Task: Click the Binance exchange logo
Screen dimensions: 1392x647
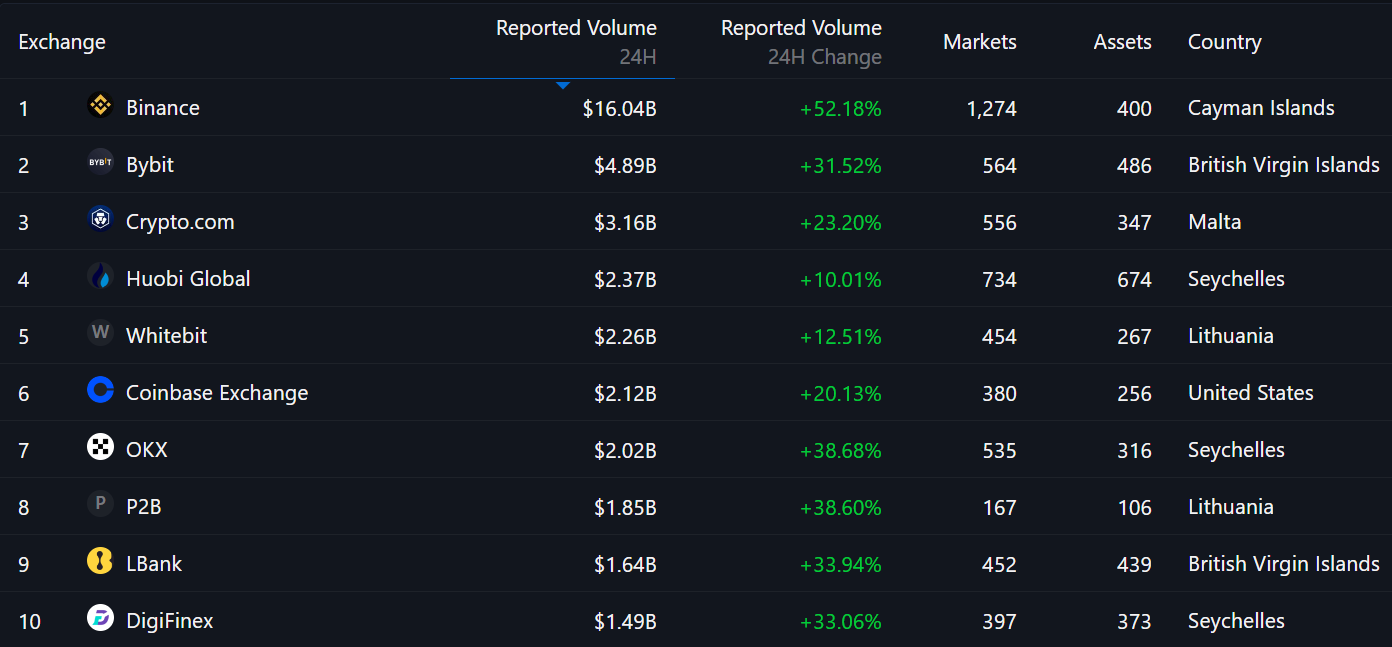Action: pyautogui.click(x=100, y=107)
